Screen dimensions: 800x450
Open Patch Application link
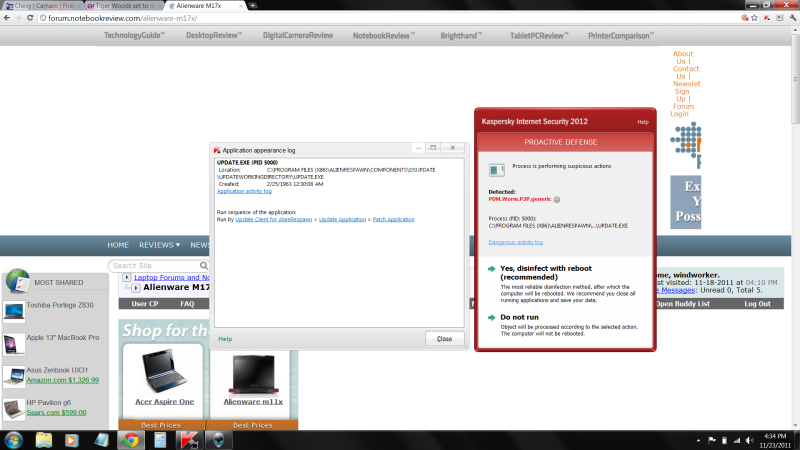[393, 219]
